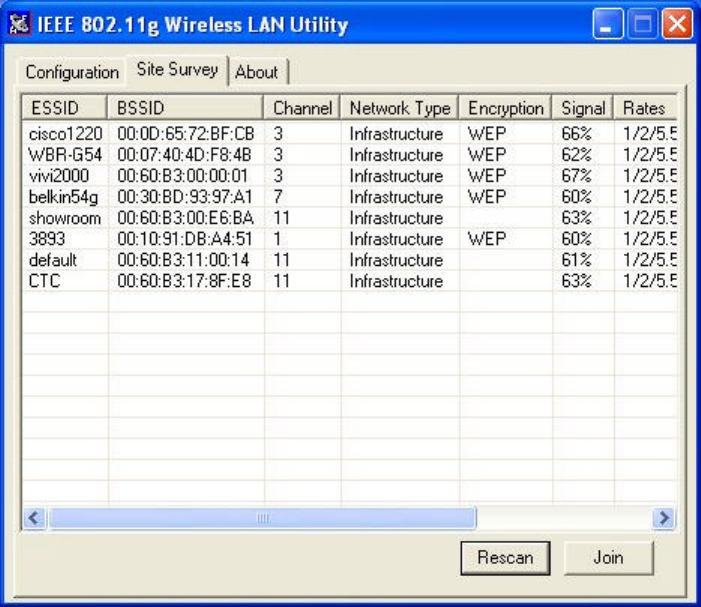The height and width of the screenshot is (607, 701).
Task: Close the Wireless LAN Utility window
Action: coord(677,24)
